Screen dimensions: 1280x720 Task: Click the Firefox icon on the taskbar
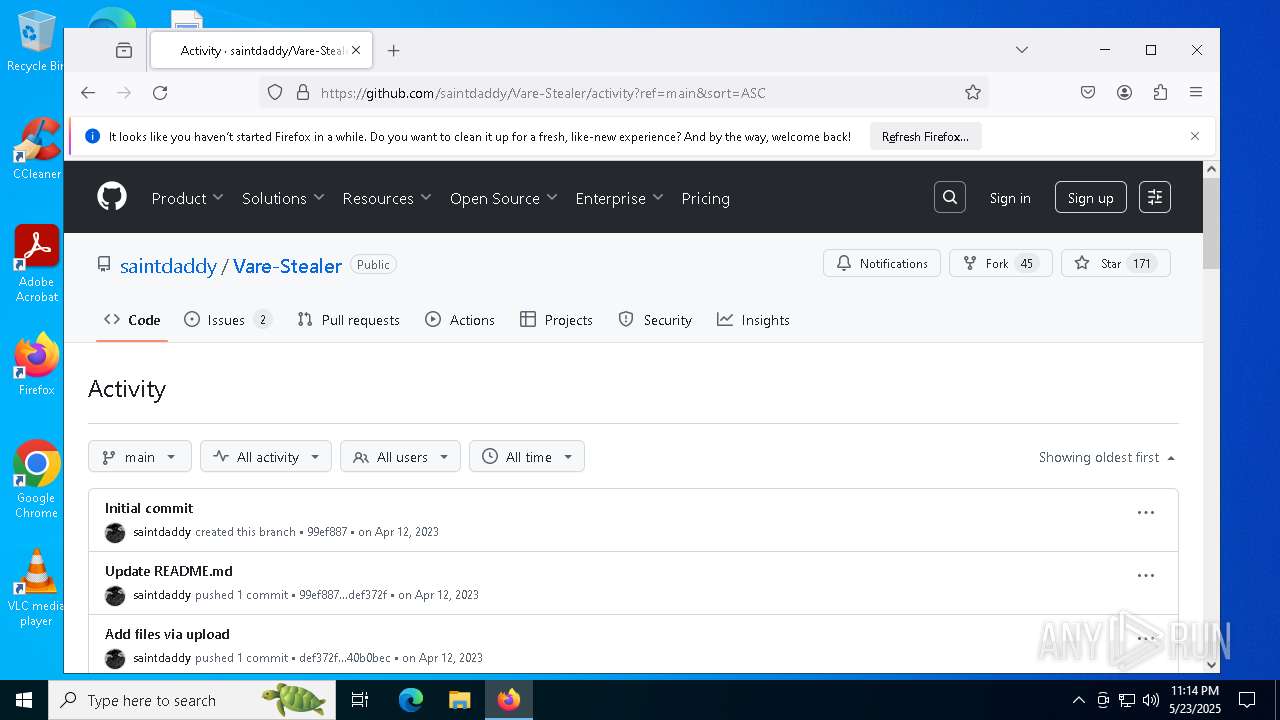(509, 700)
